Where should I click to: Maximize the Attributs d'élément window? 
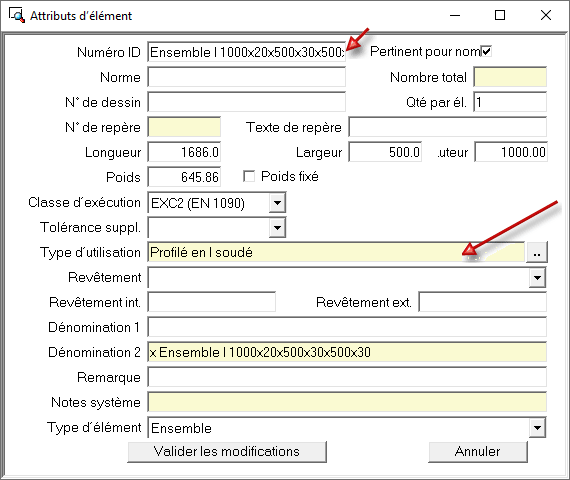(x=500, y=15)
